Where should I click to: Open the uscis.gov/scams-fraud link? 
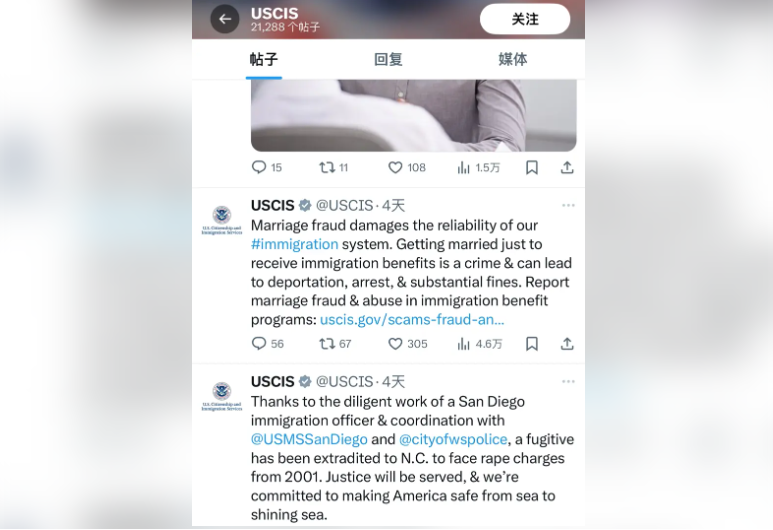tap(412, 319)
